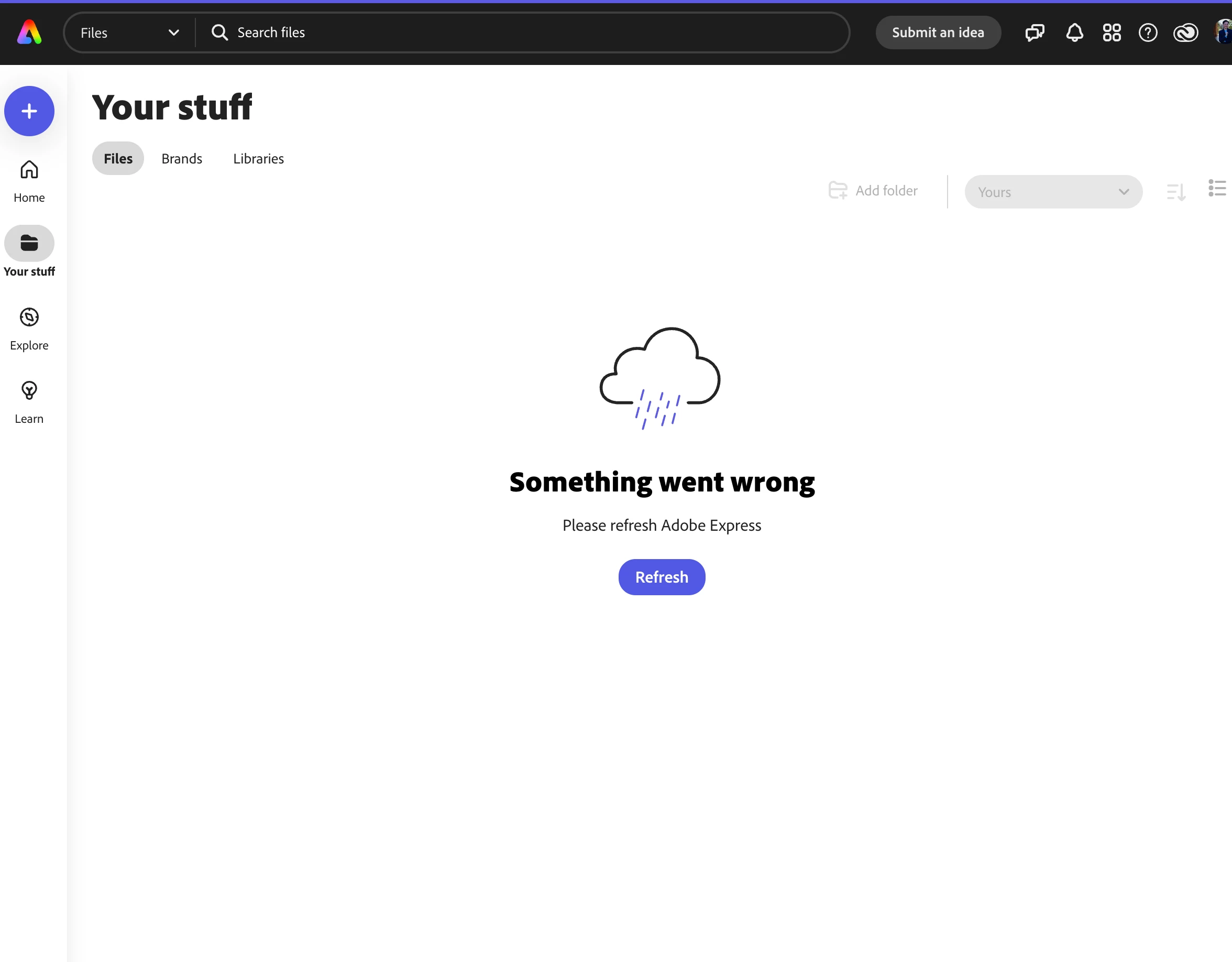1232x962 pixels.
Task: Click the blue plus create button
Action: [x=29, y=111]
